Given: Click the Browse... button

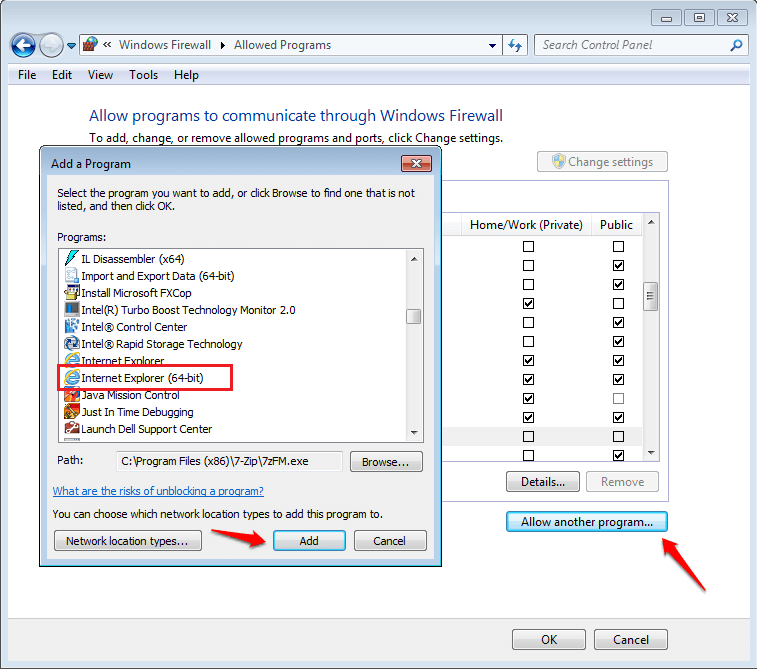Looking at the screenshot, I should tap(386, 462).
